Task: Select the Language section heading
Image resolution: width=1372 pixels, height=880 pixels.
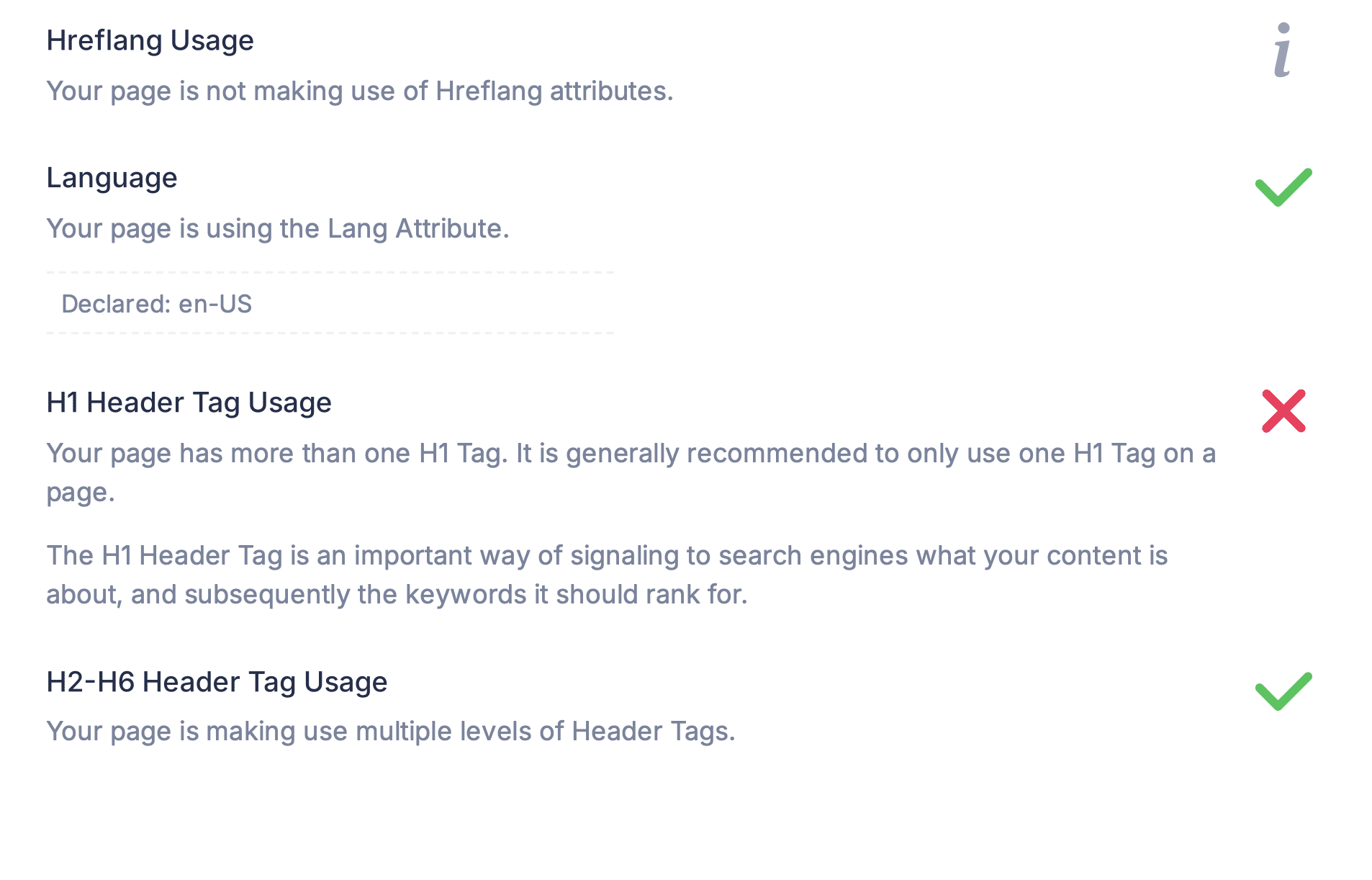Action: (x=112, y=178)
